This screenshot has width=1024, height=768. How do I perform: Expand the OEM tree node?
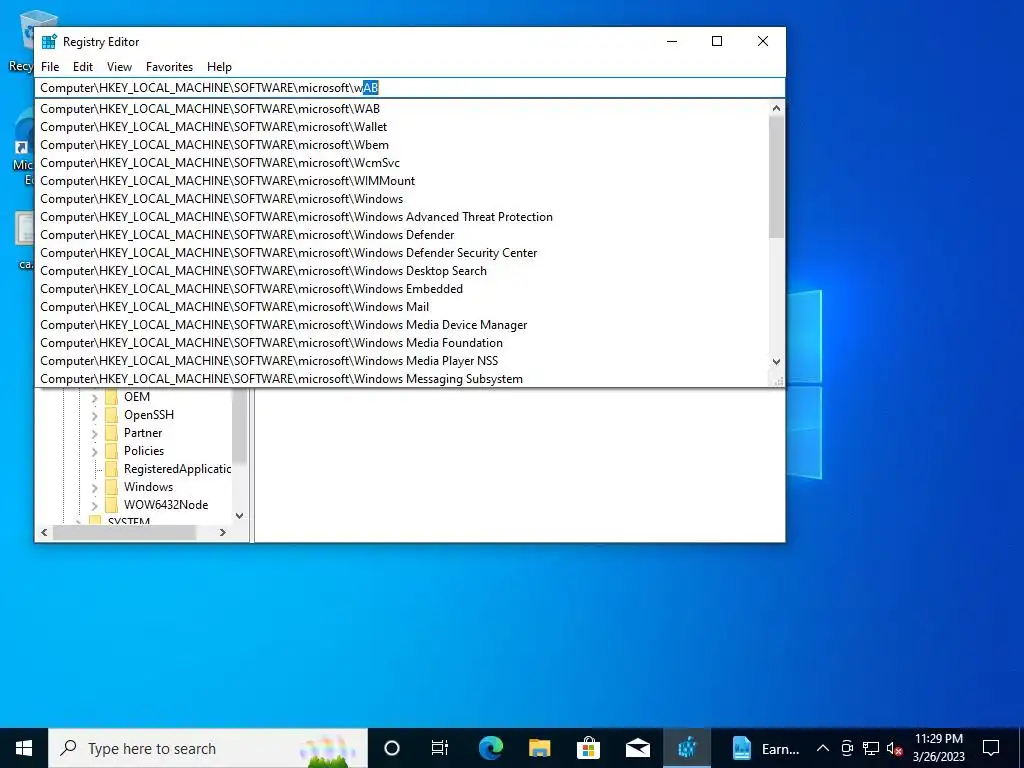click(x=95, y=397)
